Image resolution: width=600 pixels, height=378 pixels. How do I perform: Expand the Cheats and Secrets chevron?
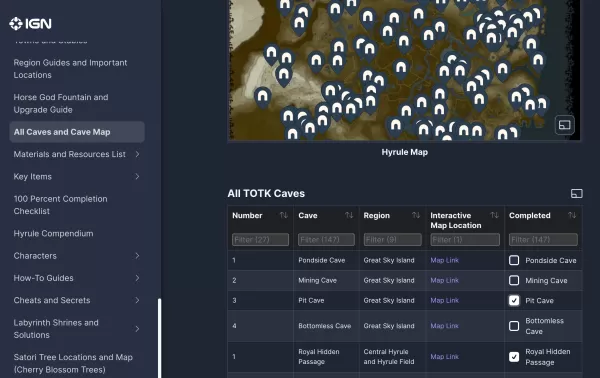tap(137, 300)
